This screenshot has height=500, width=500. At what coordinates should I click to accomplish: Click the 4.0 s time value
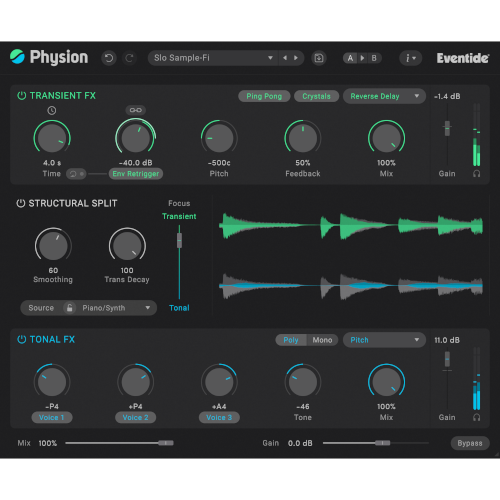[x=52, y=163]
